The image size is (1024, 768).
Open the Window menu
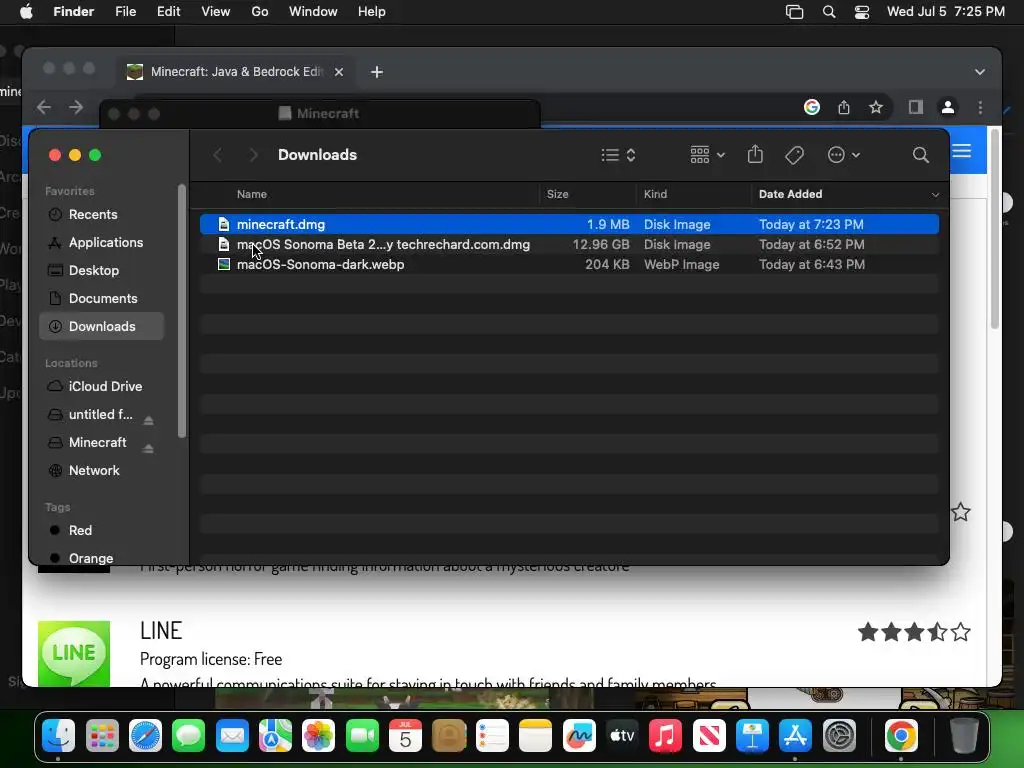coord(313,12)
